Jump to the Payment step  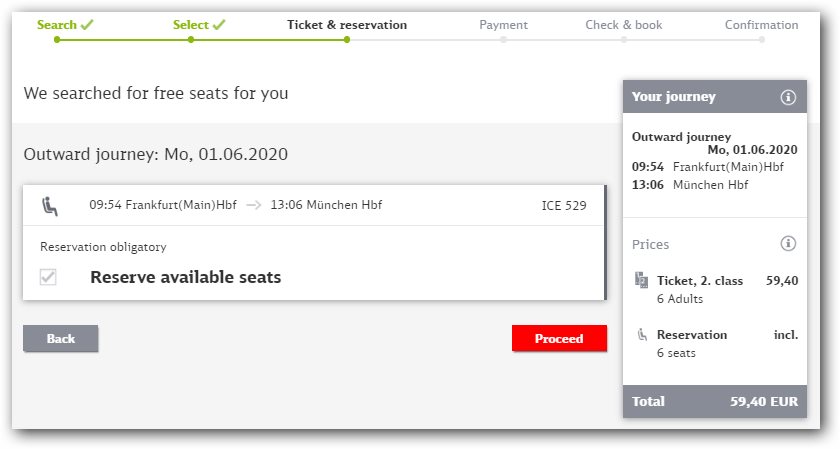[503, 25]
